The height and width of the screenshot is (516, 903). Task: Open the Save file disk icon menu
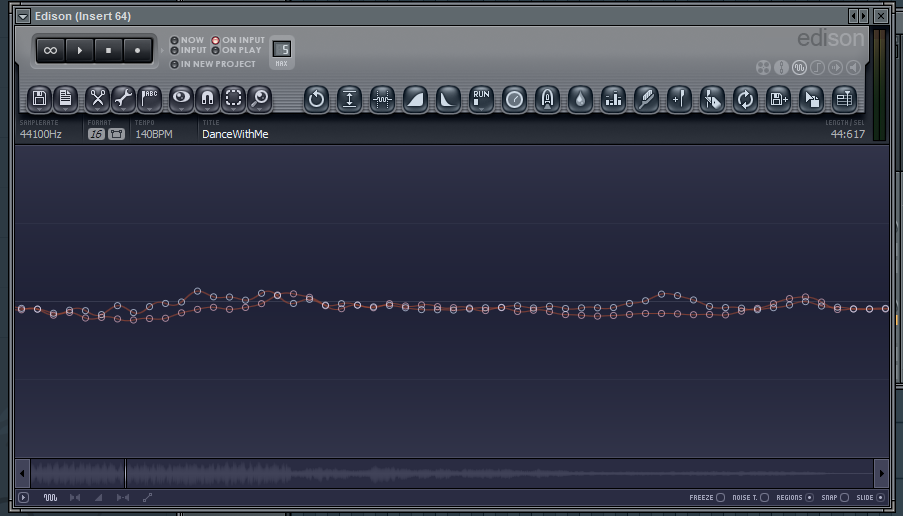[39, 99]
